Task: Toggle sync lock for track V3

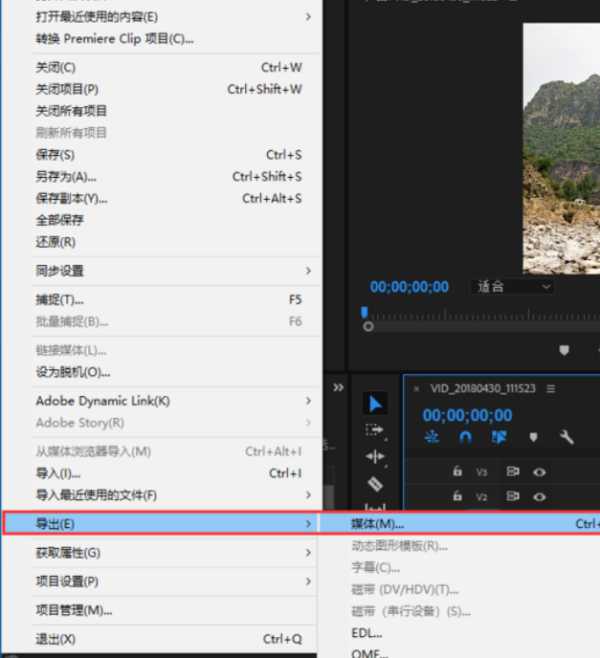Action: [x=513, y=472]
